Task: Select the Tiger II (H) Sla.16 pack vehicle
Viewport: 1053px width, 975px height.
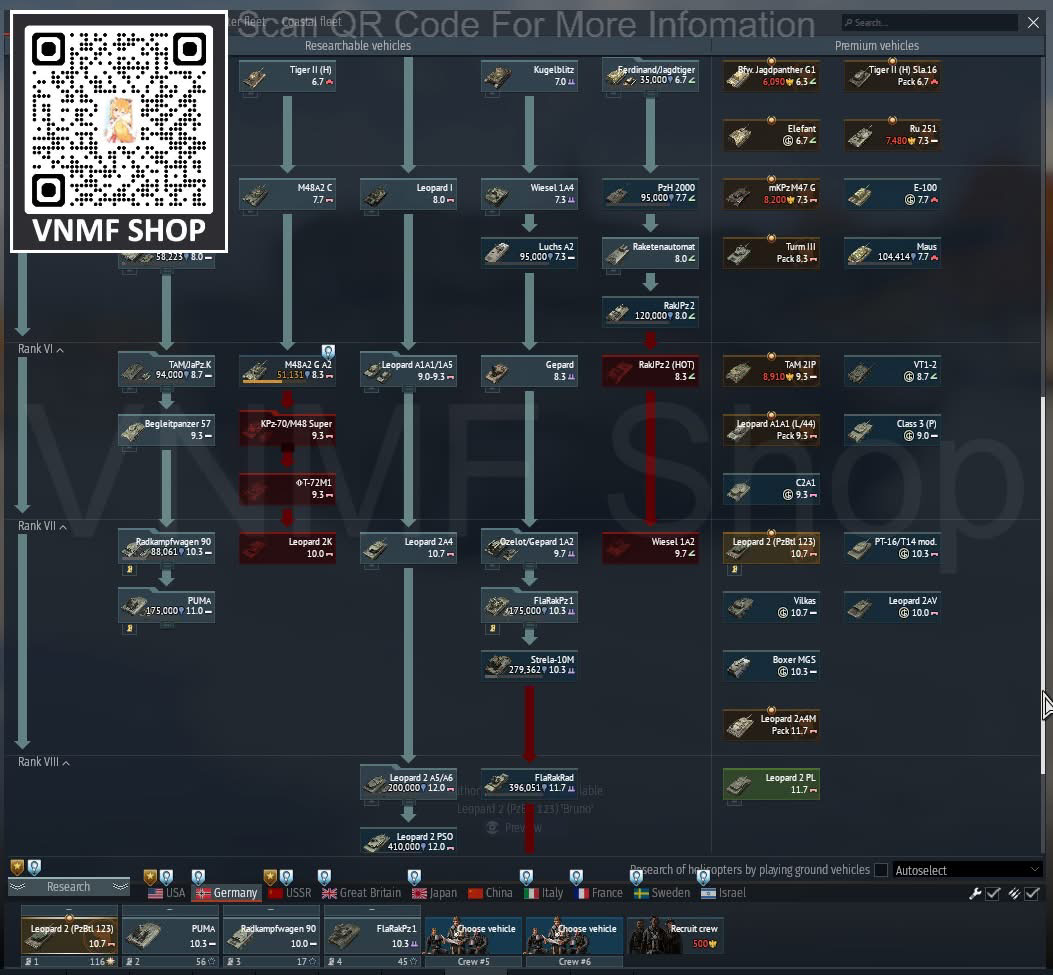Action: click(x=892, y=76)
